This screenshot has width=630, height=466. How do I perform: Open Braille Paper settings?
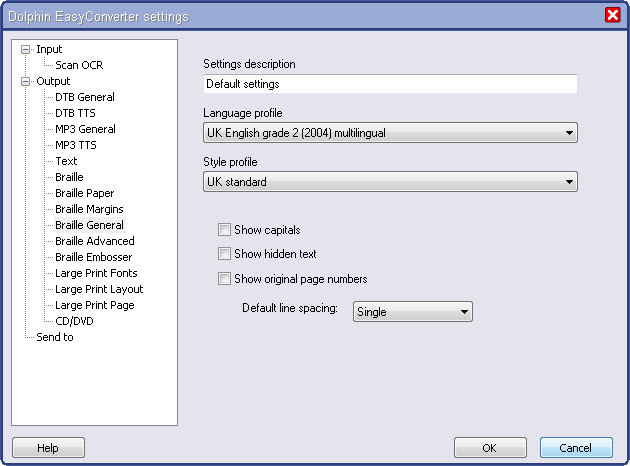(85, 193)
